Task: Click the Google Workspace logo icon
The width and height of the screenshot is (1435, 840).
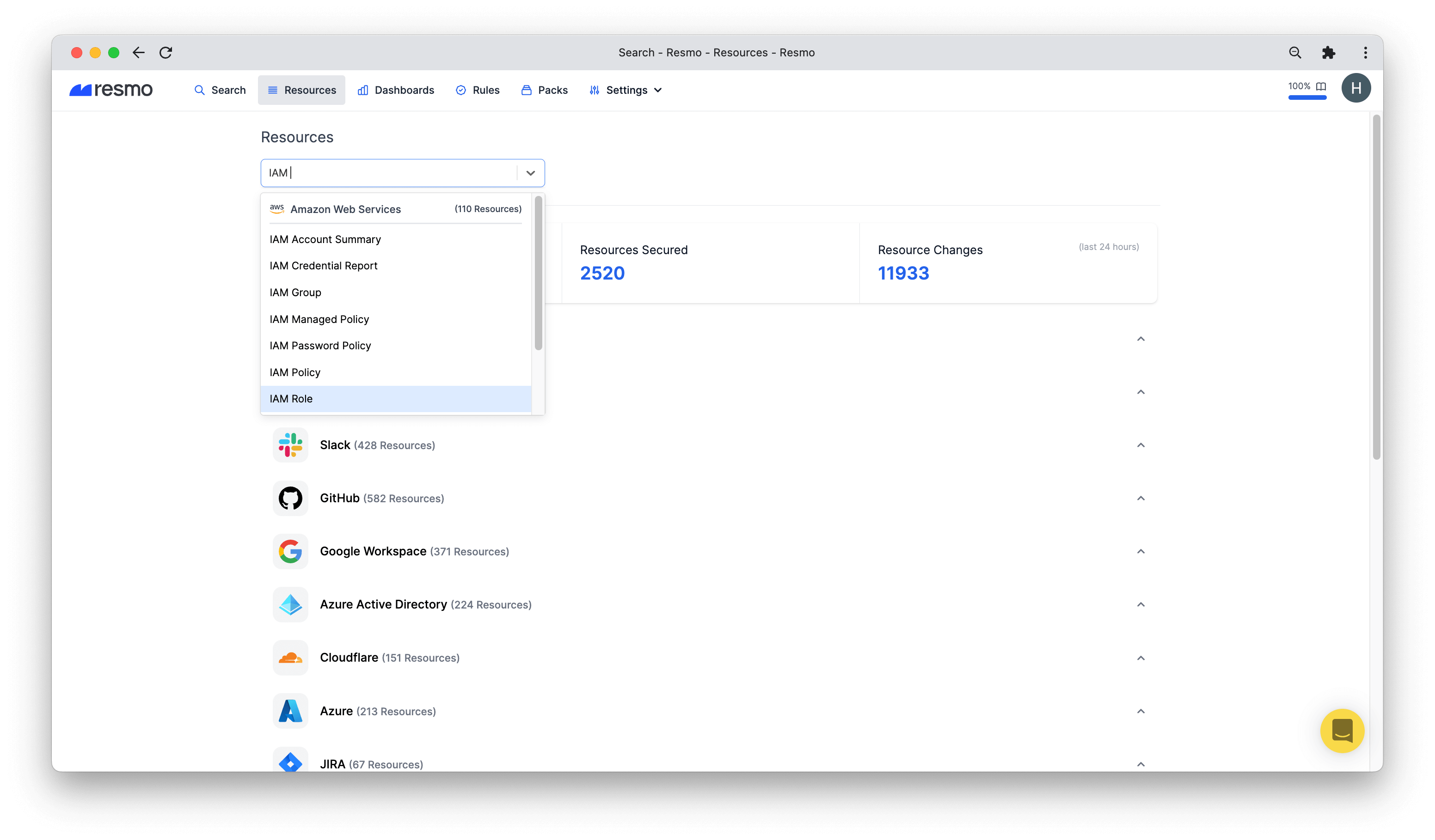Action: (290, 552)
